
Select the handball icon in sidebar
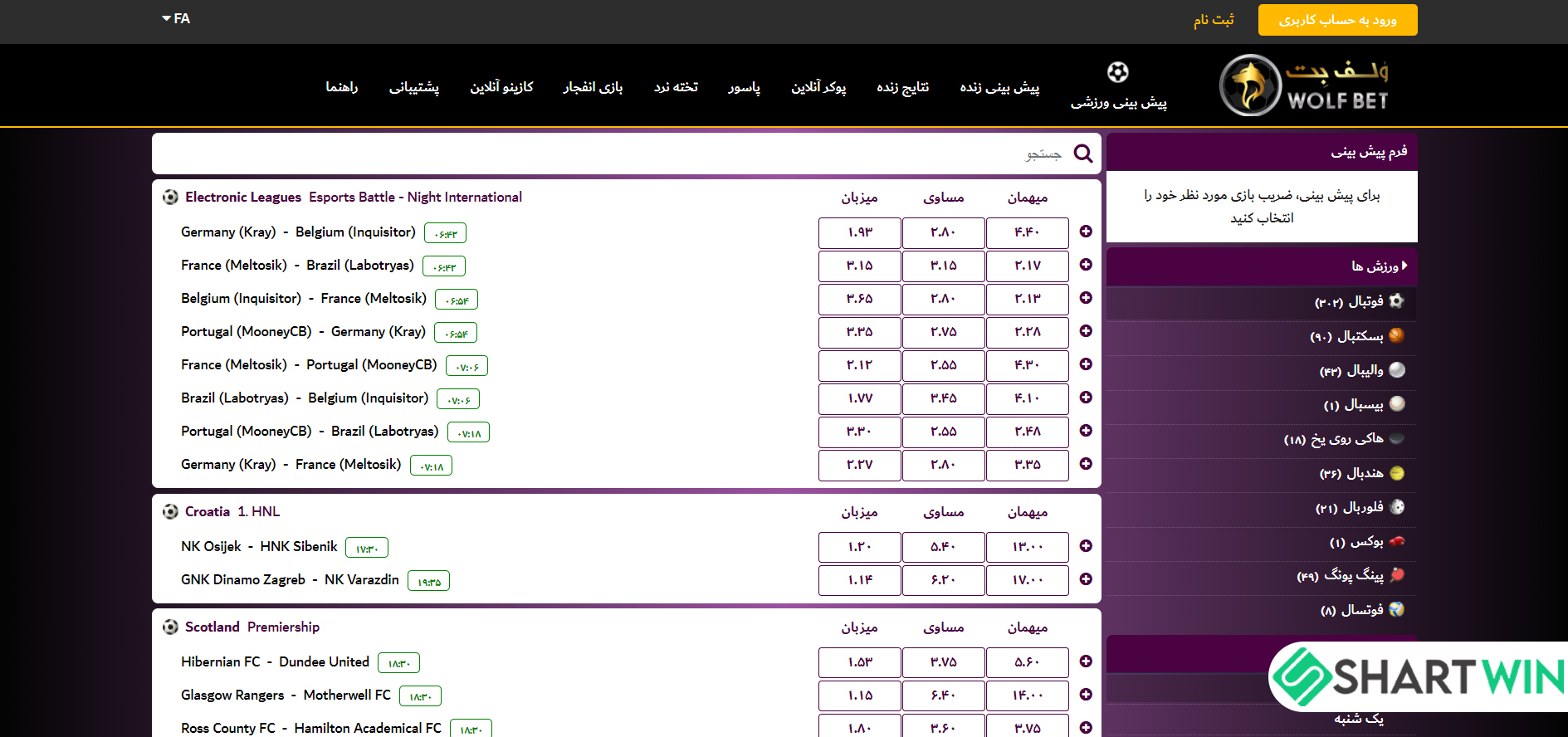(1397, 472)
